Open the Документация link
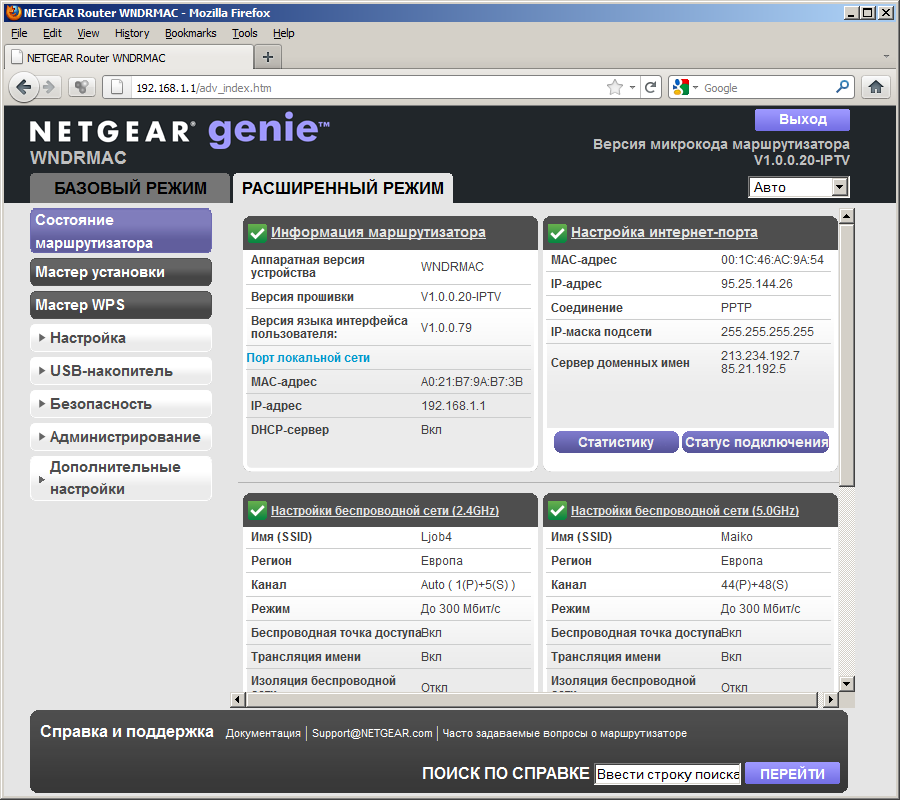This screenshot has width=900, height=800. pos(263,733)
